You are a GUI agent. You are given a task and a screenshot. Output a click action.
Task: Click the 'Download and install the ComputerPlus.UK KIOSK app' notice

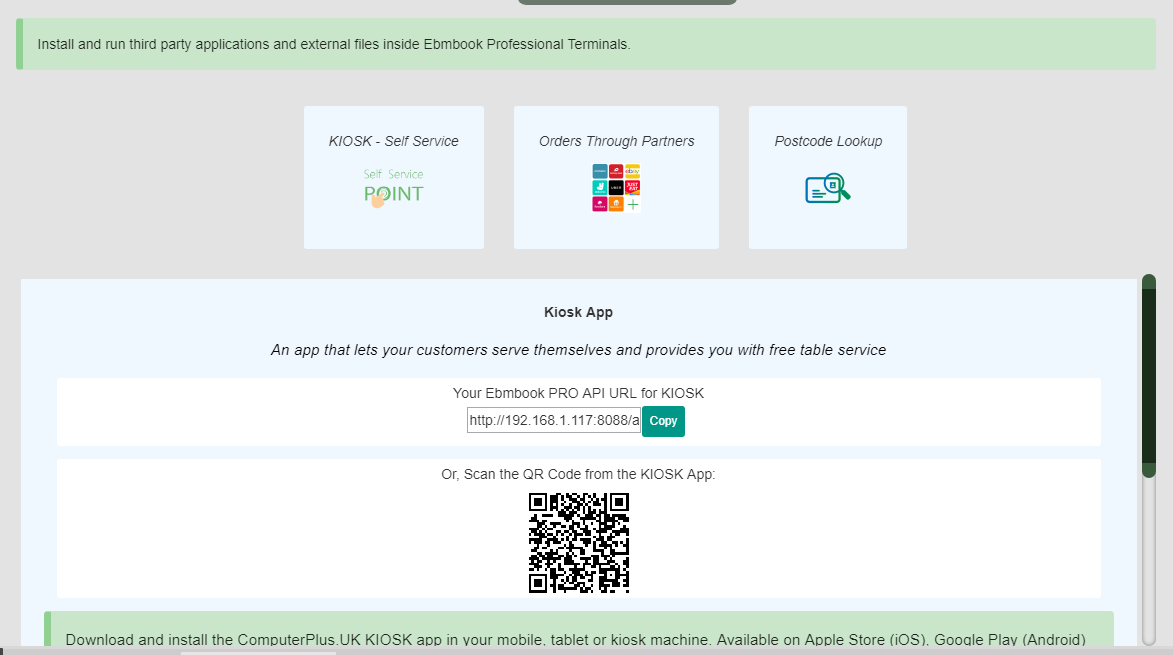tap(579, 629)
